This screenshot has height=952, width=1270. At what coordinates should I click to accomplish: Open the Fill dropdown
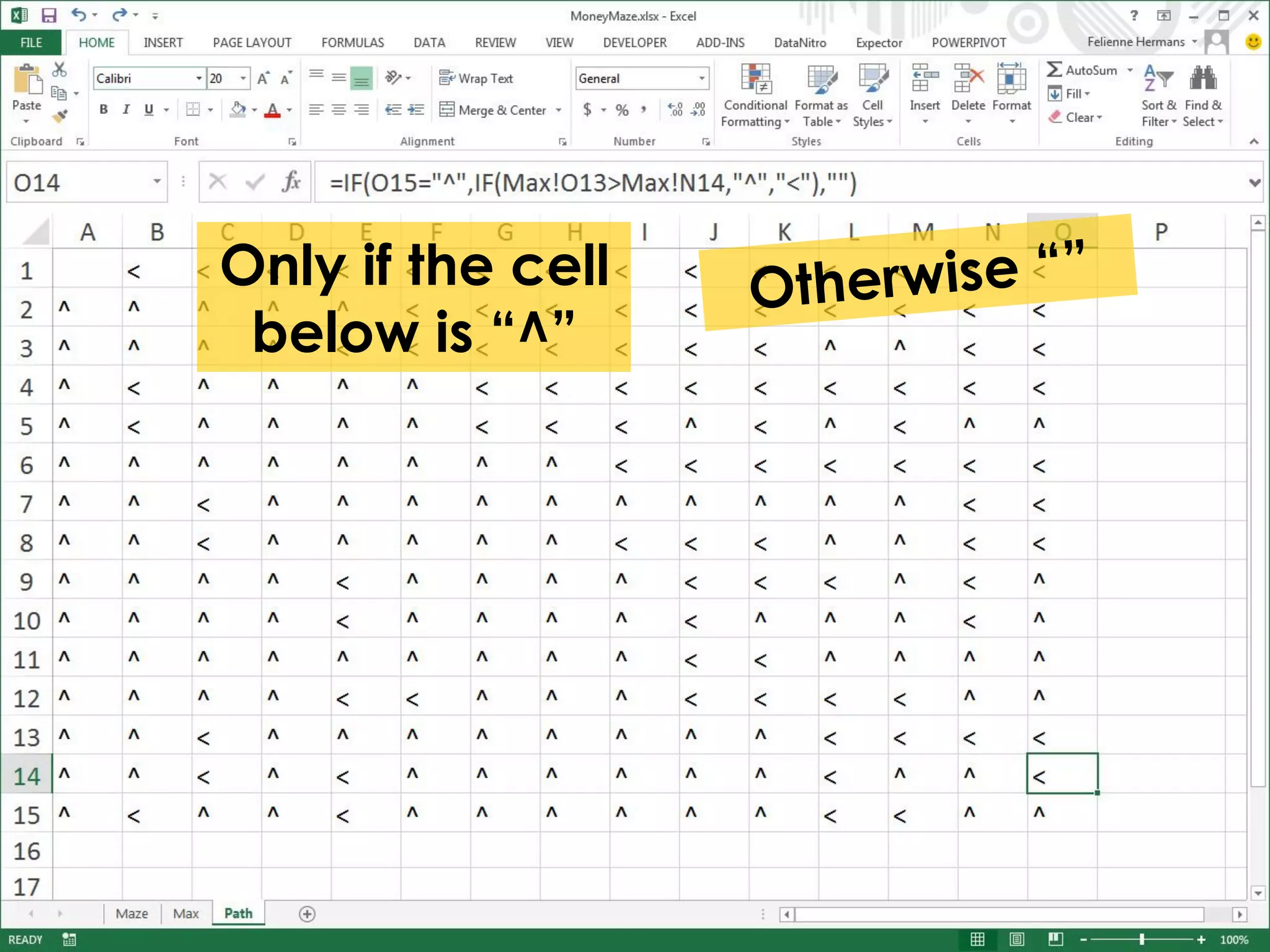1068,94
